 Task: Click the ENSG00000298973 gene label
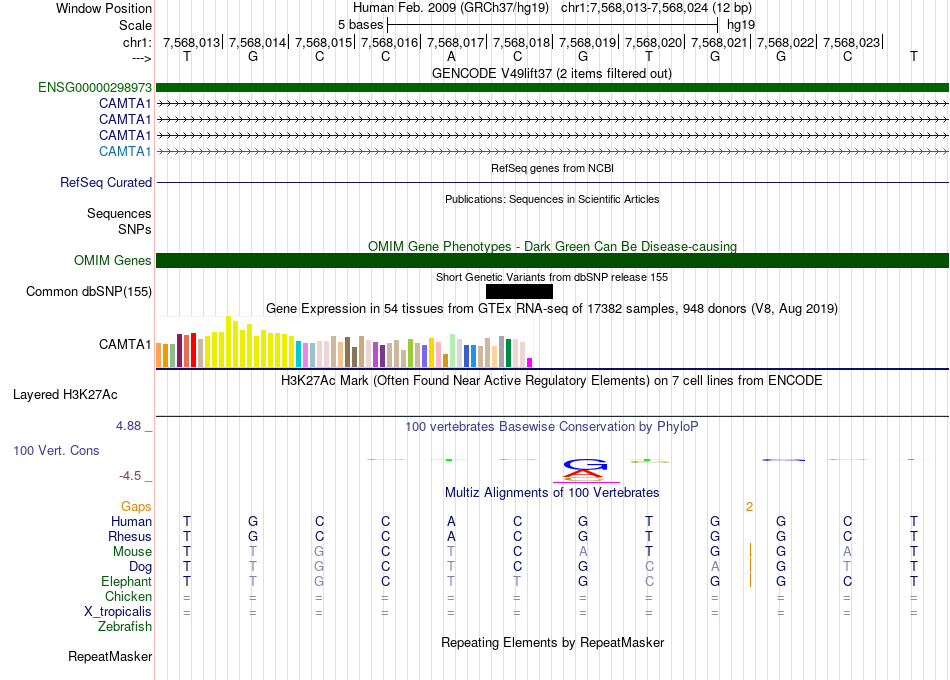[x=95, y=87]
